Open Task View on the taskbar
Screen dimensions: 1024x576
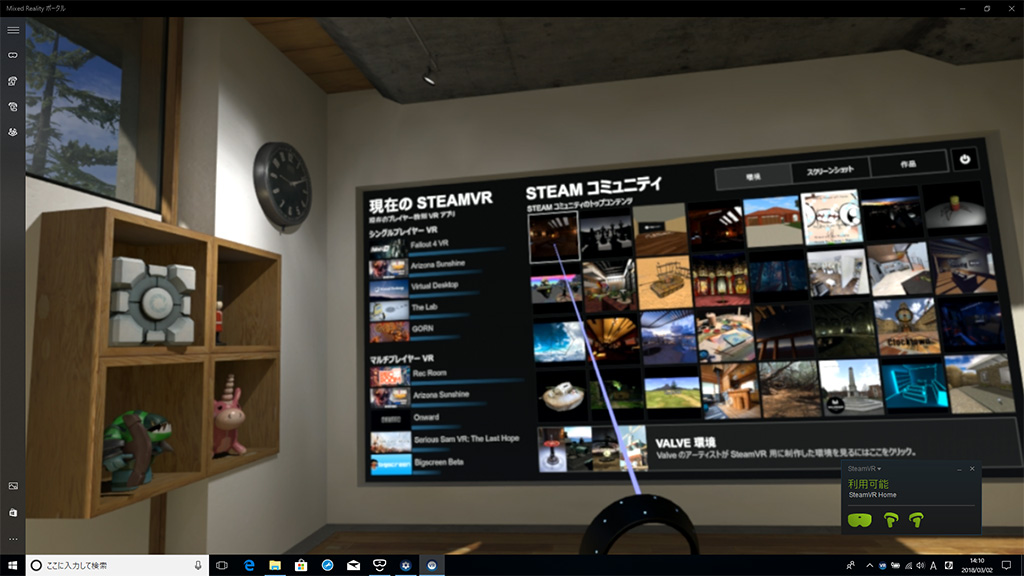click(x=222, y=566)
